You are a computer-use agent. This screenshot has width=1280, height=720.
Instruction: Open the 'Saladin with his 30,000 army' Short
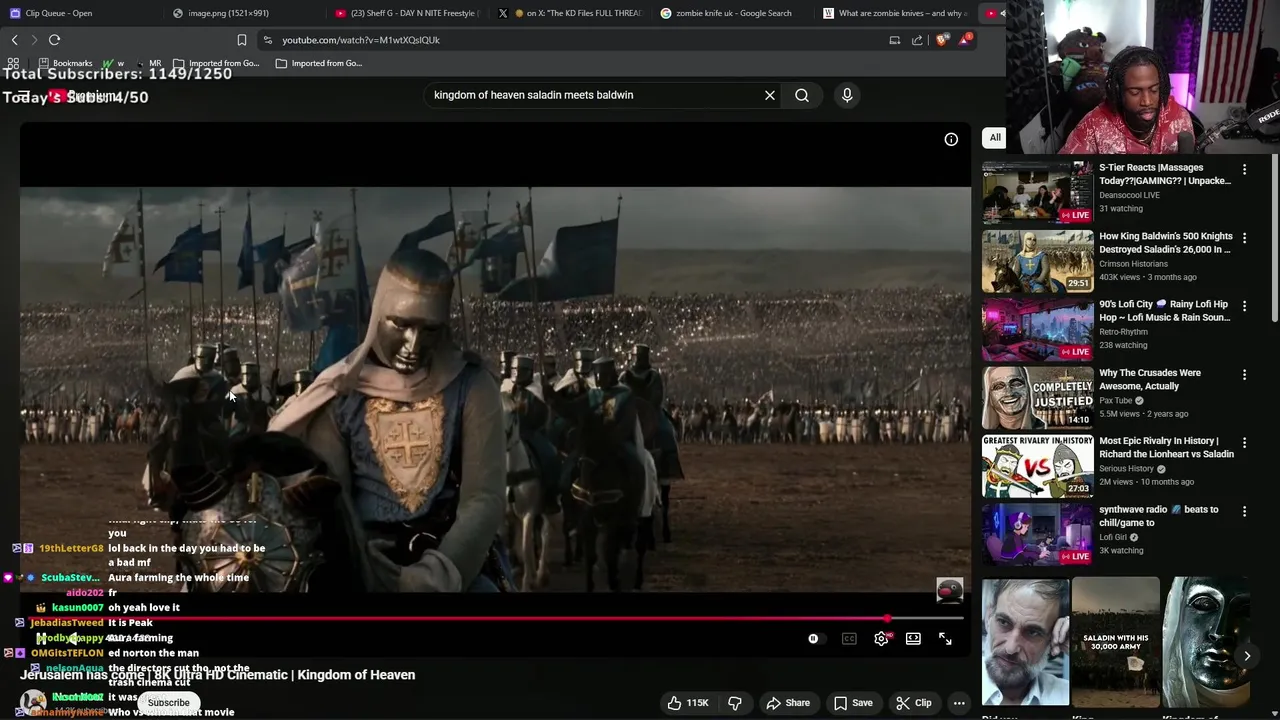pyautogui.click(x=1115, y=642)
